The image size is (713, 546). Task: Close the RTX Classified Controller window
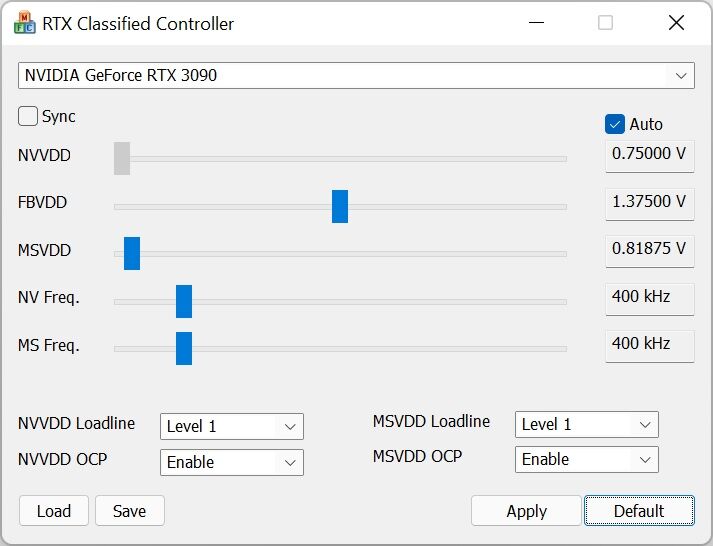pos(677,23)
